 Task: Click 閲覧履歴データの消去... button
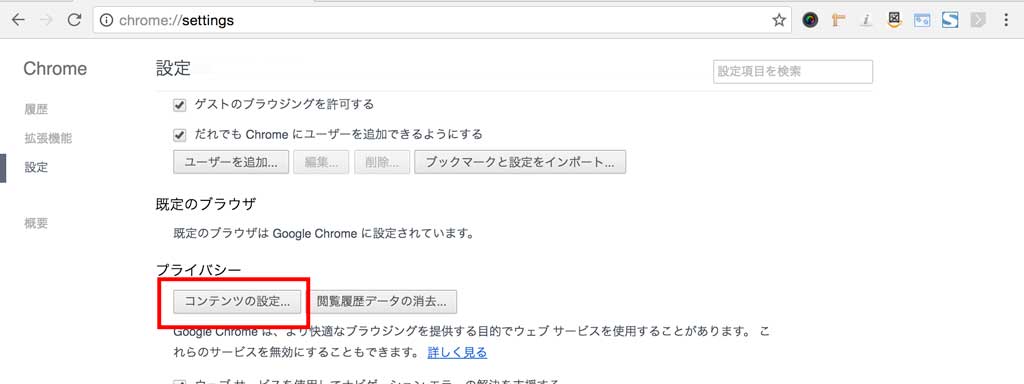pyautogui.click(x=381, y=302)
